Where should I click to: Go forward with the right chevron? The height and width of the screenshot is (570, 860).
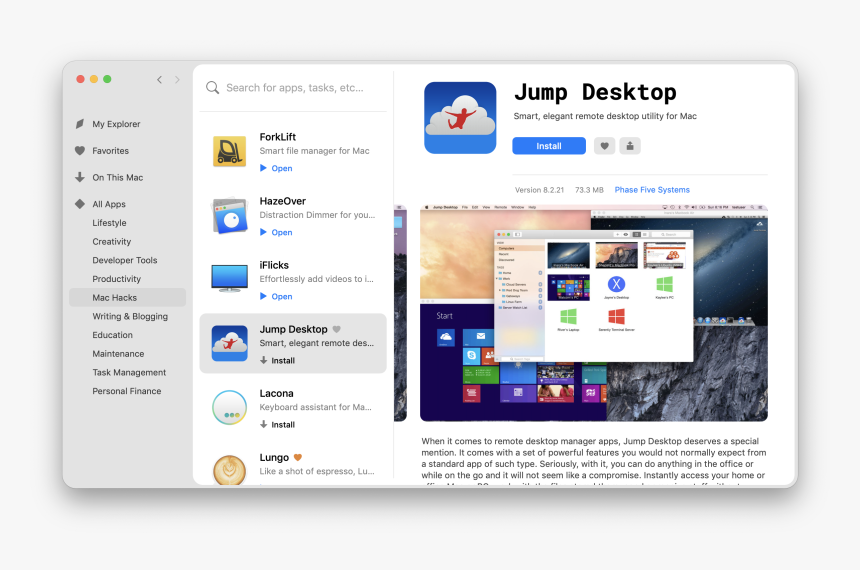pyautogui.click(x=177, y=80)
